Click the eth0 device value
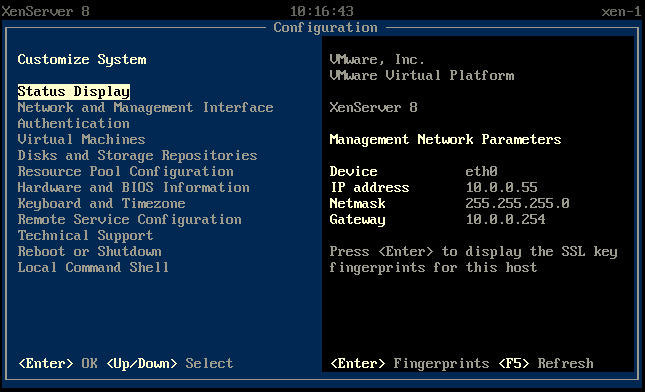 [482, 172]
